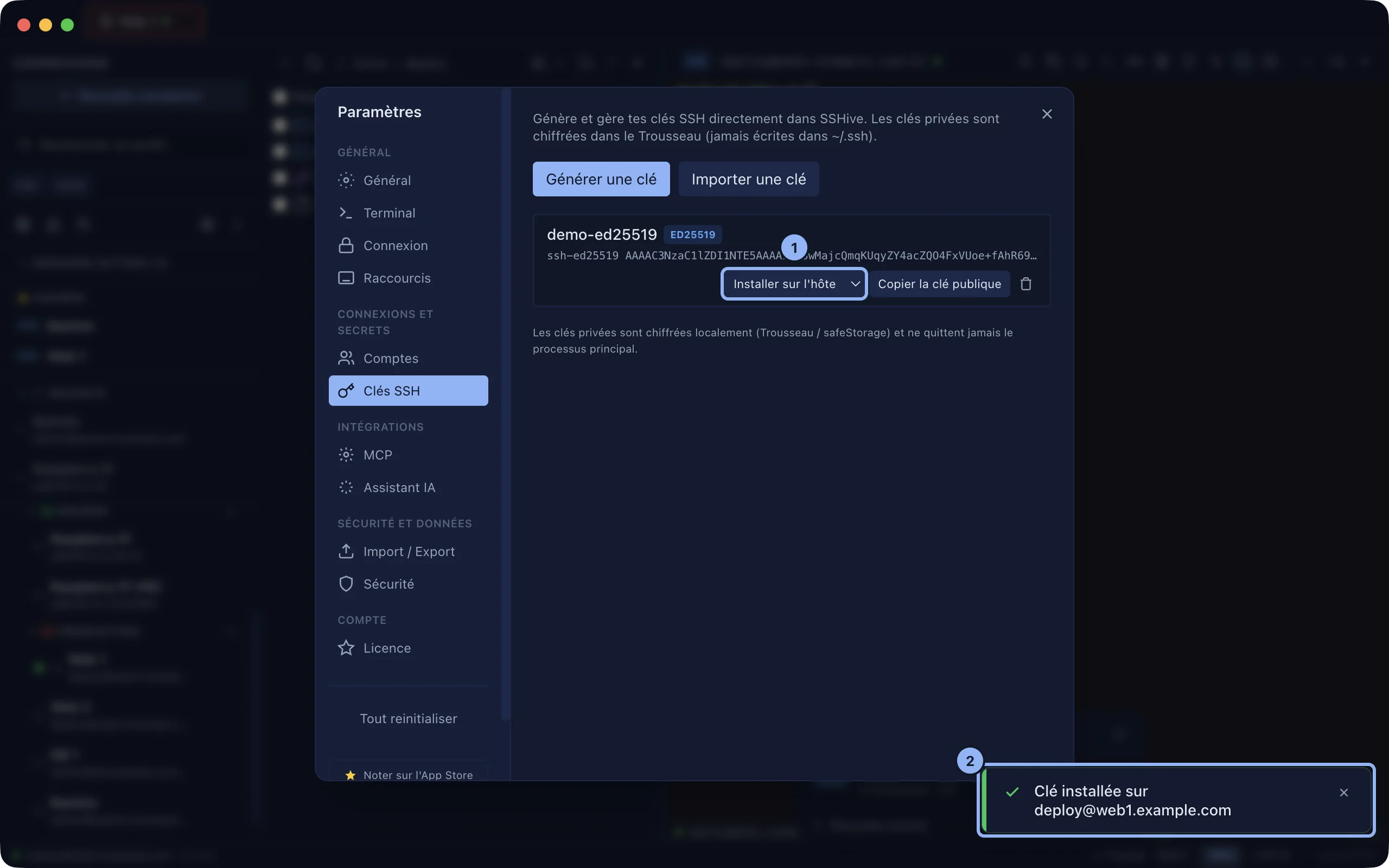1389x868 pixels.
Task: Click the Comptes users icon
Action: coord(346,358)
